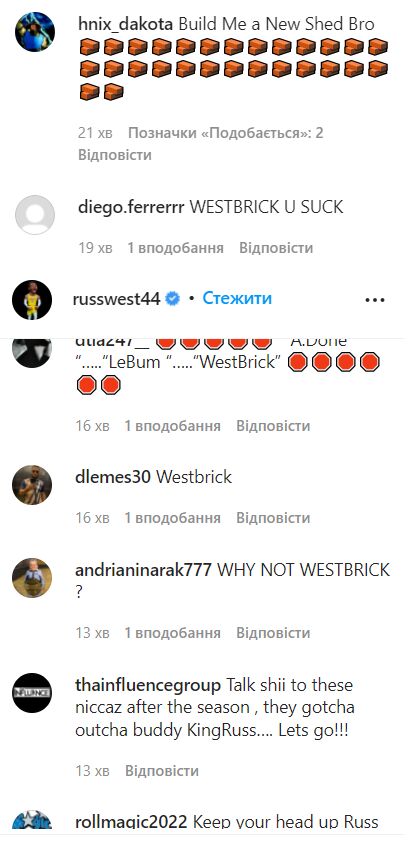
Task: Reply to hnix_dakota's comment via Відповісти
Action: click(x=114, y=155)
